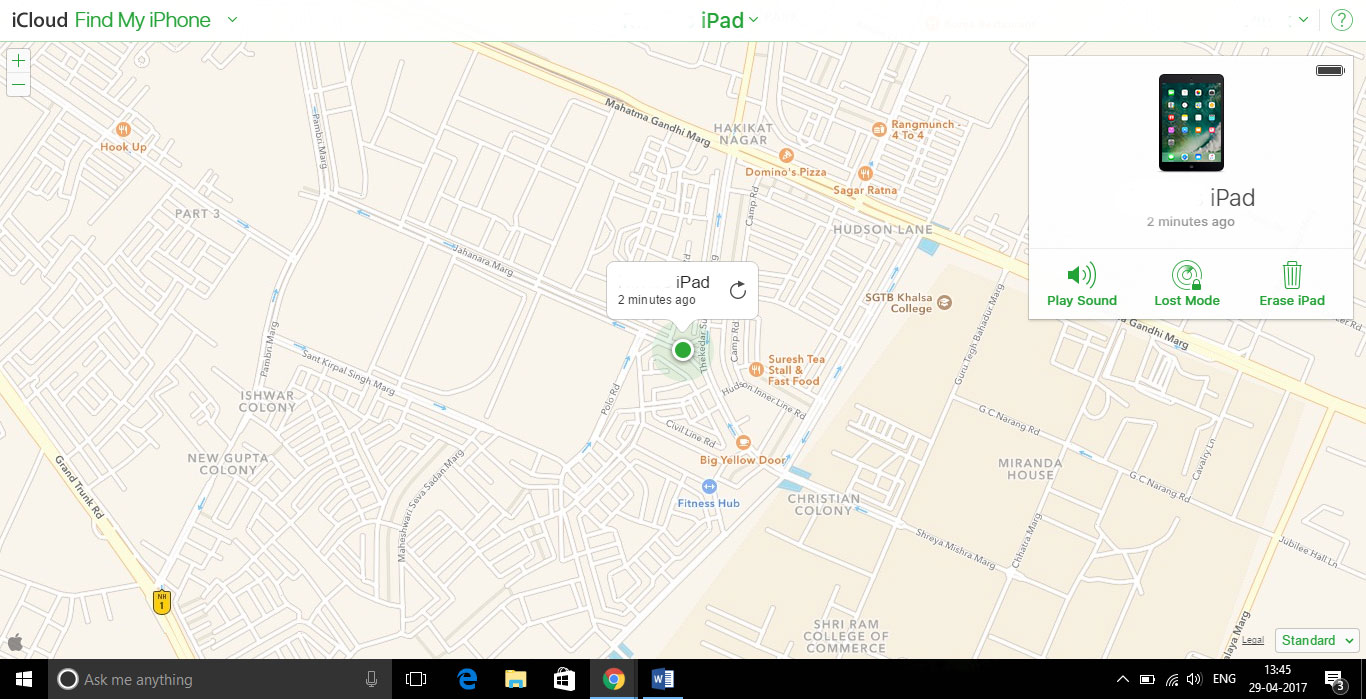This screenshot has height=699, width=1366.
Task: Open the Standard map type dropdown
Action: 1317,640
